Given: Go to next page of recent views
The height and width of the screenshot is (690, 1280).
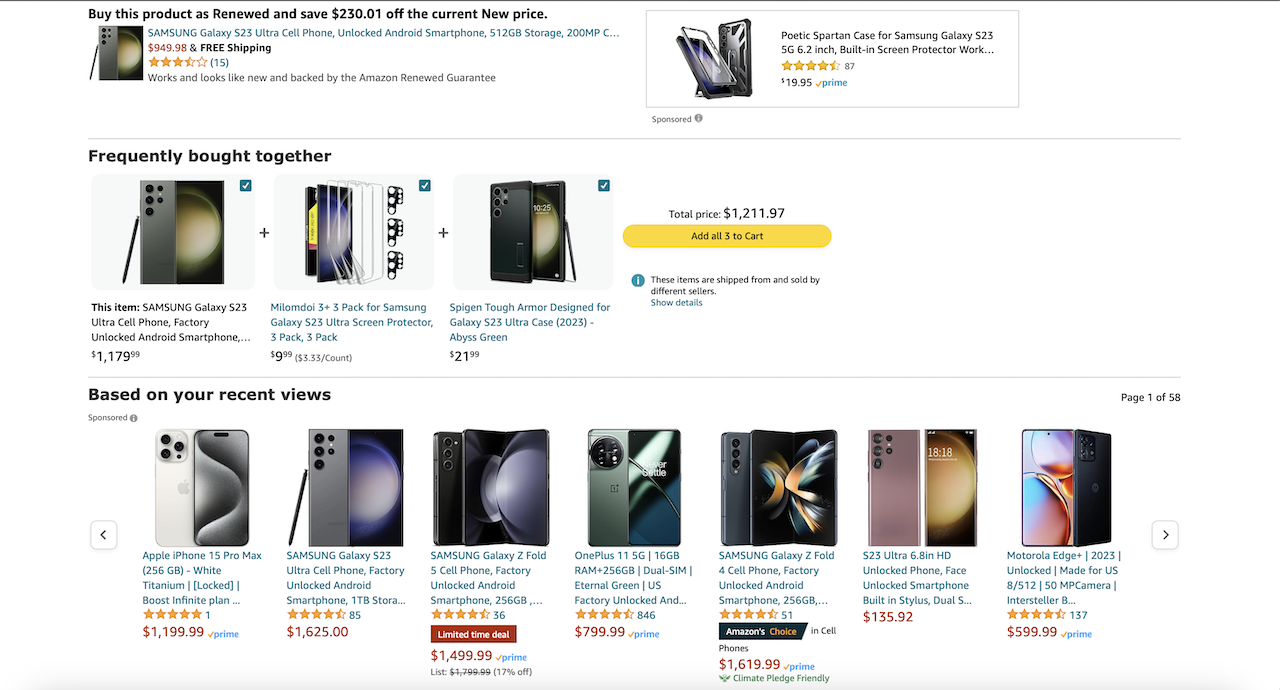Looking at the screenshot, I should coord(1165,535).
